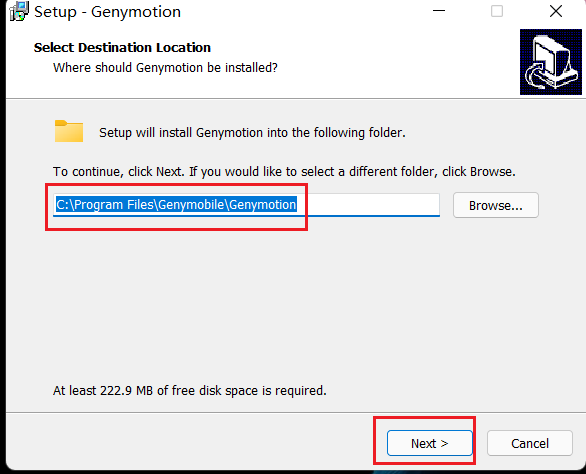Click the "Setup will install Genymotion" message
Viewport: 586px width, 474px height.
tap(252, 133)
